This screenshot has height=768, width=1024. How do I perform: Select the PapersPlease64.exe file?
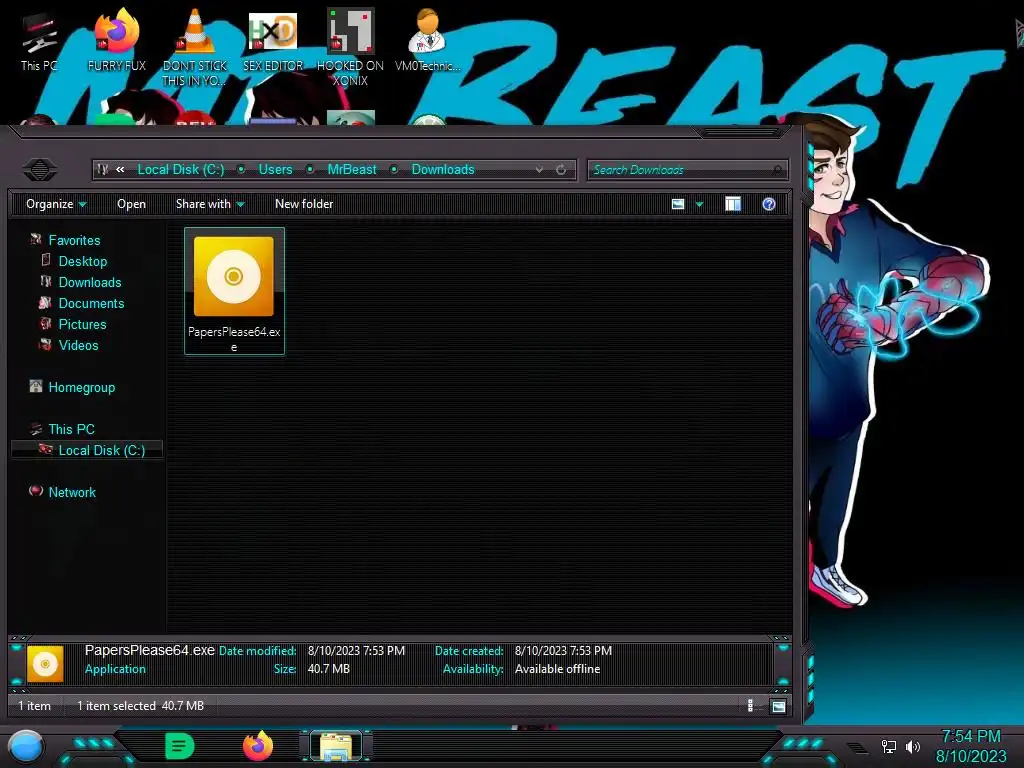pos(234,291)
